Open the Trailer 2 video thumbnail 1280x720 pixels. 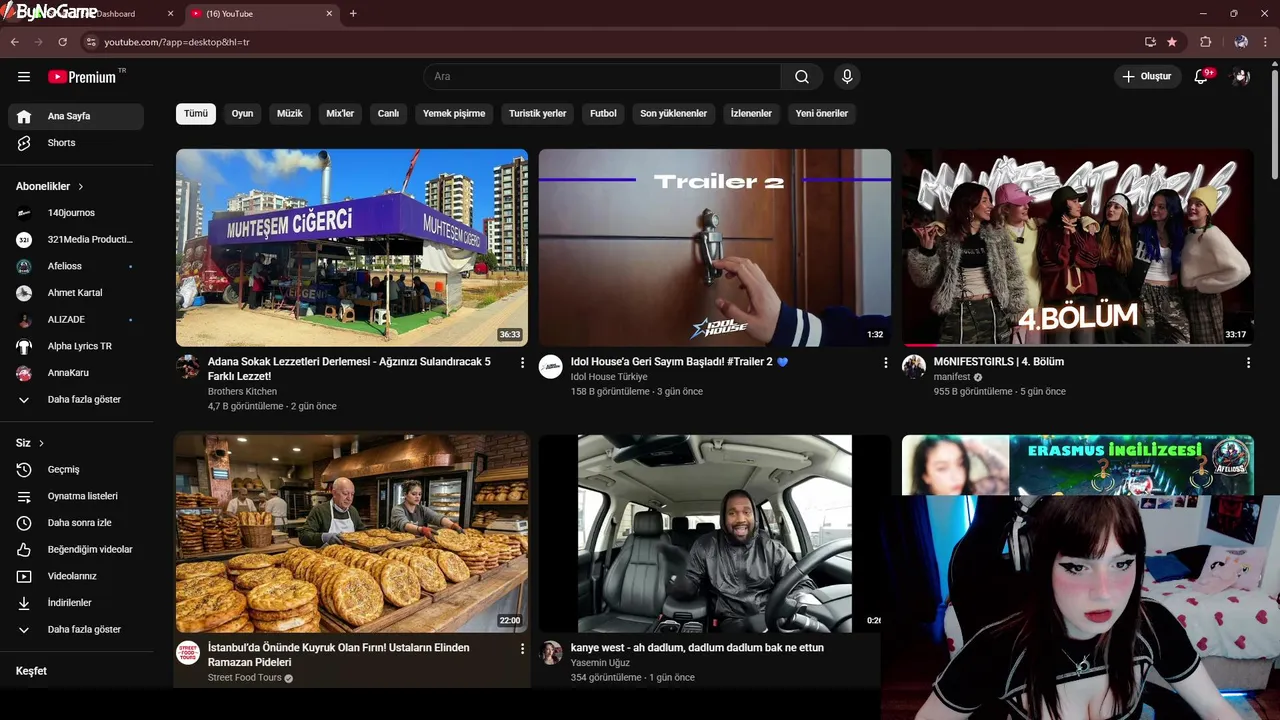[x=715, y=248]
